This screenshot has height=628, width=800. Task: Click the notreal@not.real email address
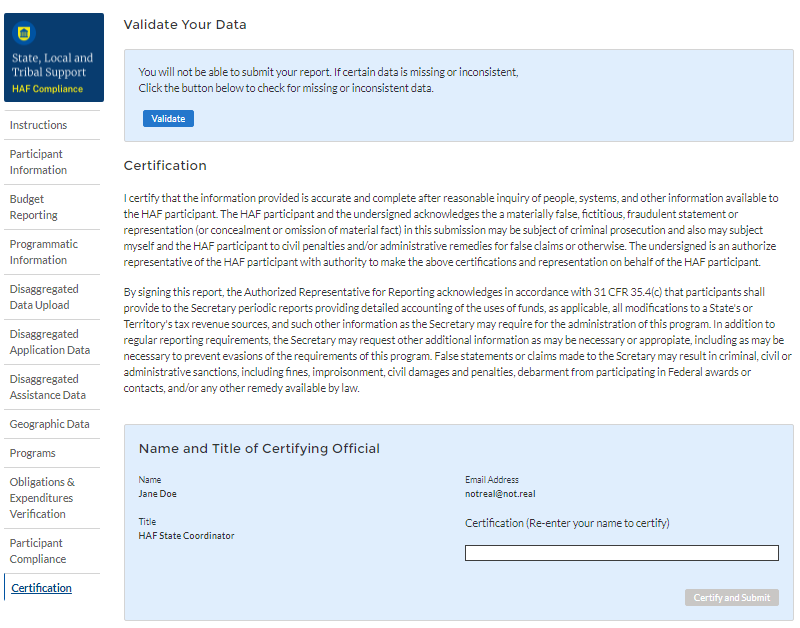(x=501, y=494)
